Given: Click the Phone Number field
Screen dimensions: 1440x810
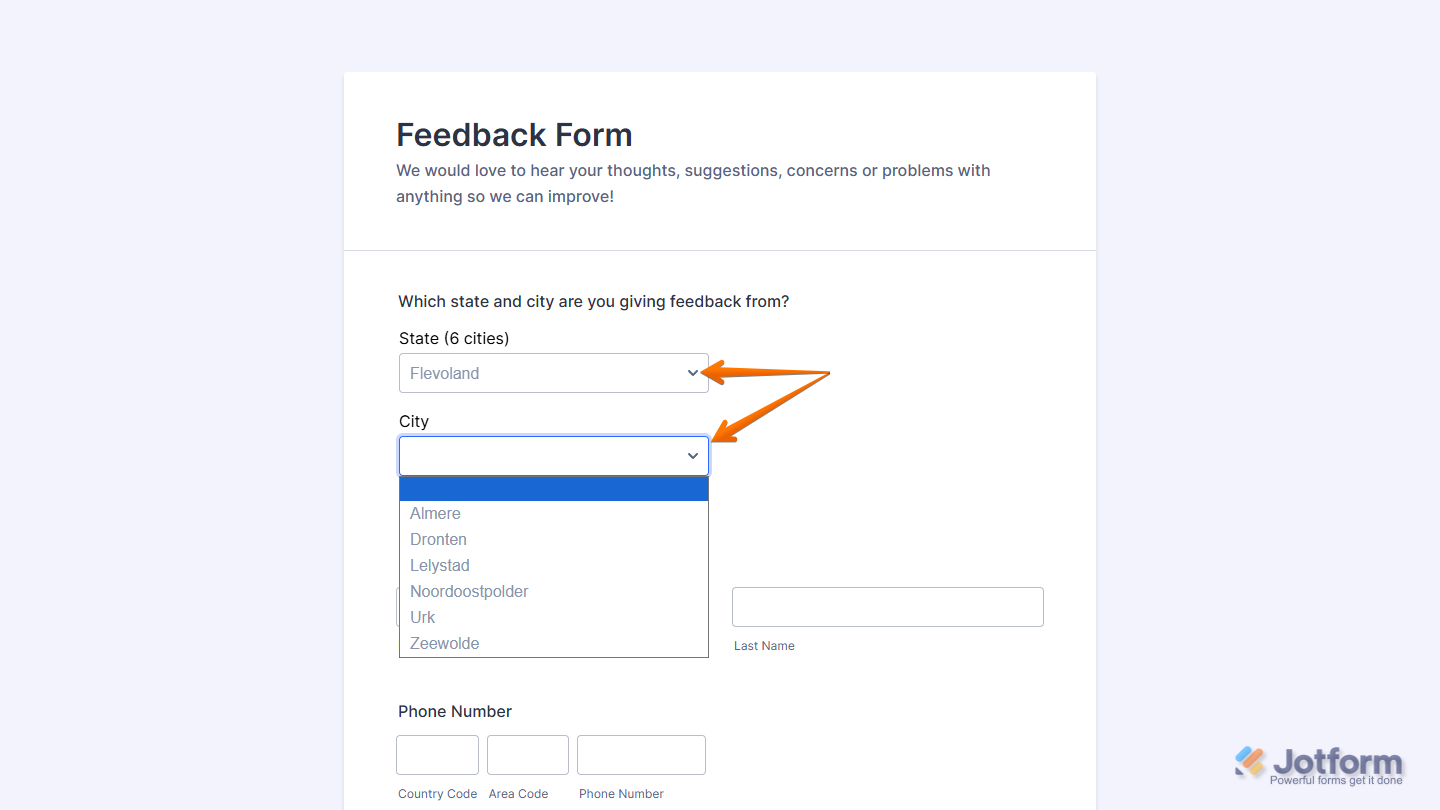Looking at the screenshot, I should pos(640,755).
